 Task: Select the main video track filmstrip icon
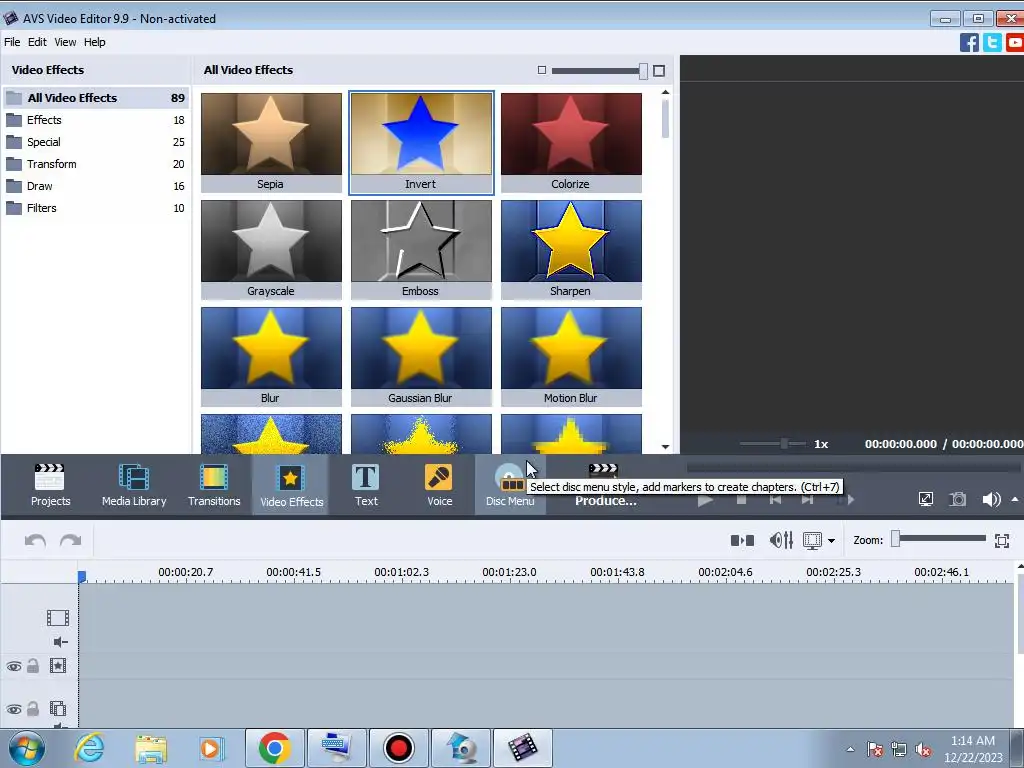[x=57, y=618]
